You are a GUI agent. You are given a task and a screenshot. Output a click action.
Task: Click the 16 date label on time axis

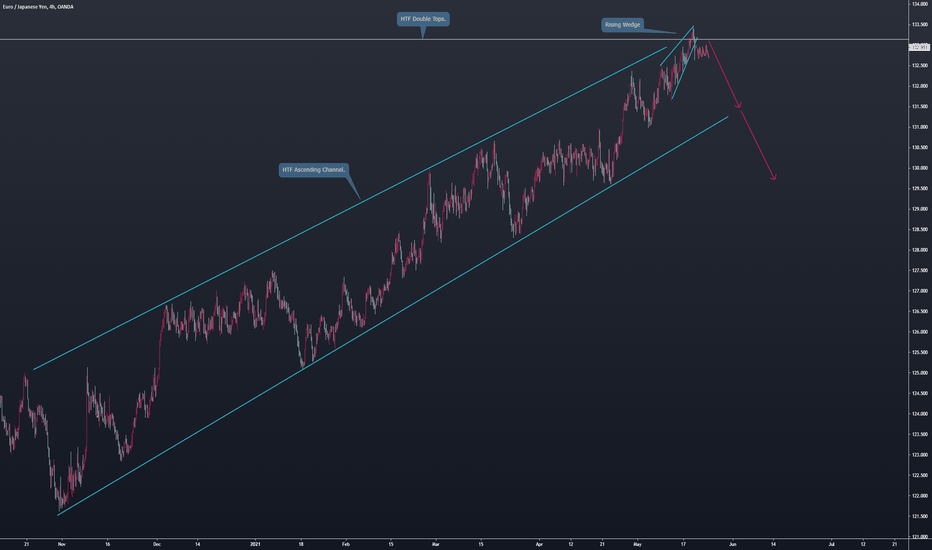(x=108, y=544)
